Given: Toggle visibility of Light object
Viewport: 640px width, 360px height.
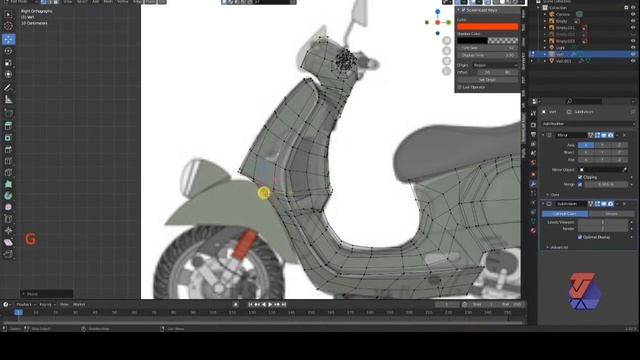Looking at the screenshot, I should coord(633,47).
